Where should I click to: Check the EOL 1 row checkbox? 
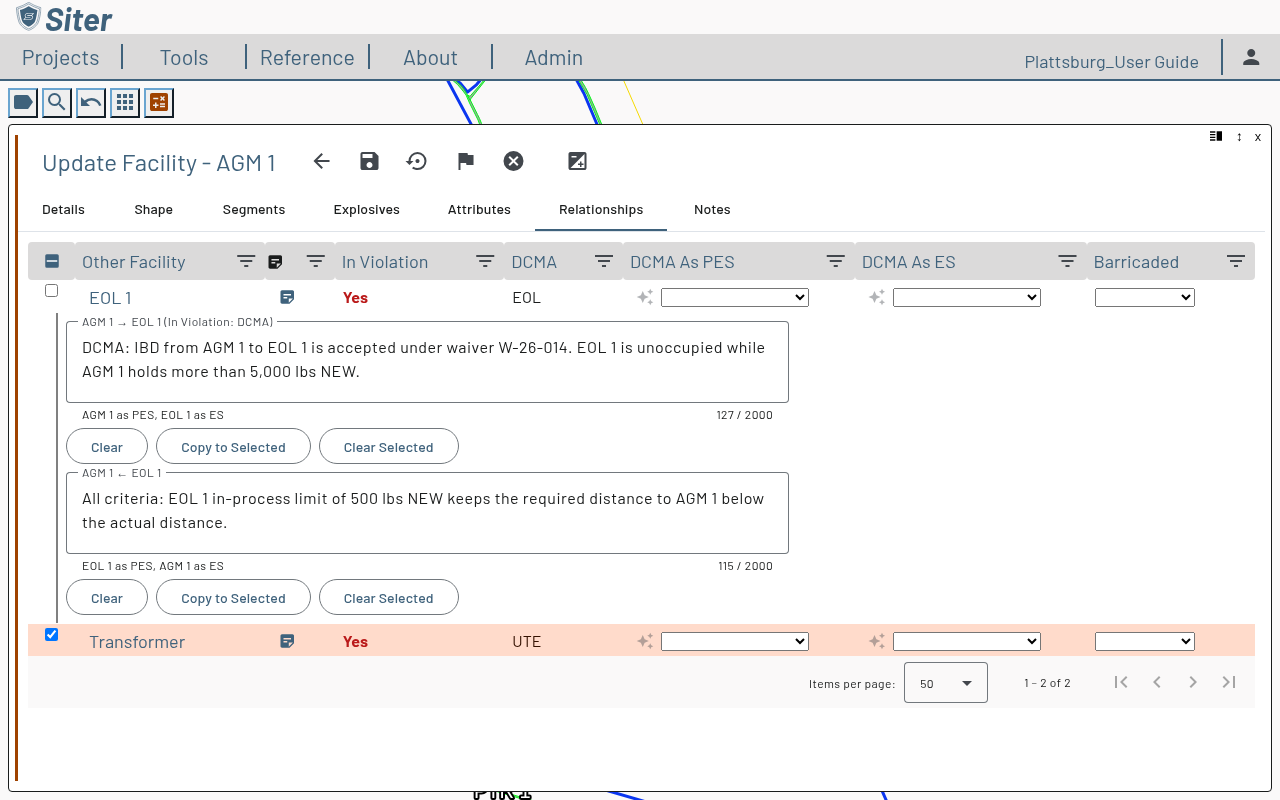(52, 291)
